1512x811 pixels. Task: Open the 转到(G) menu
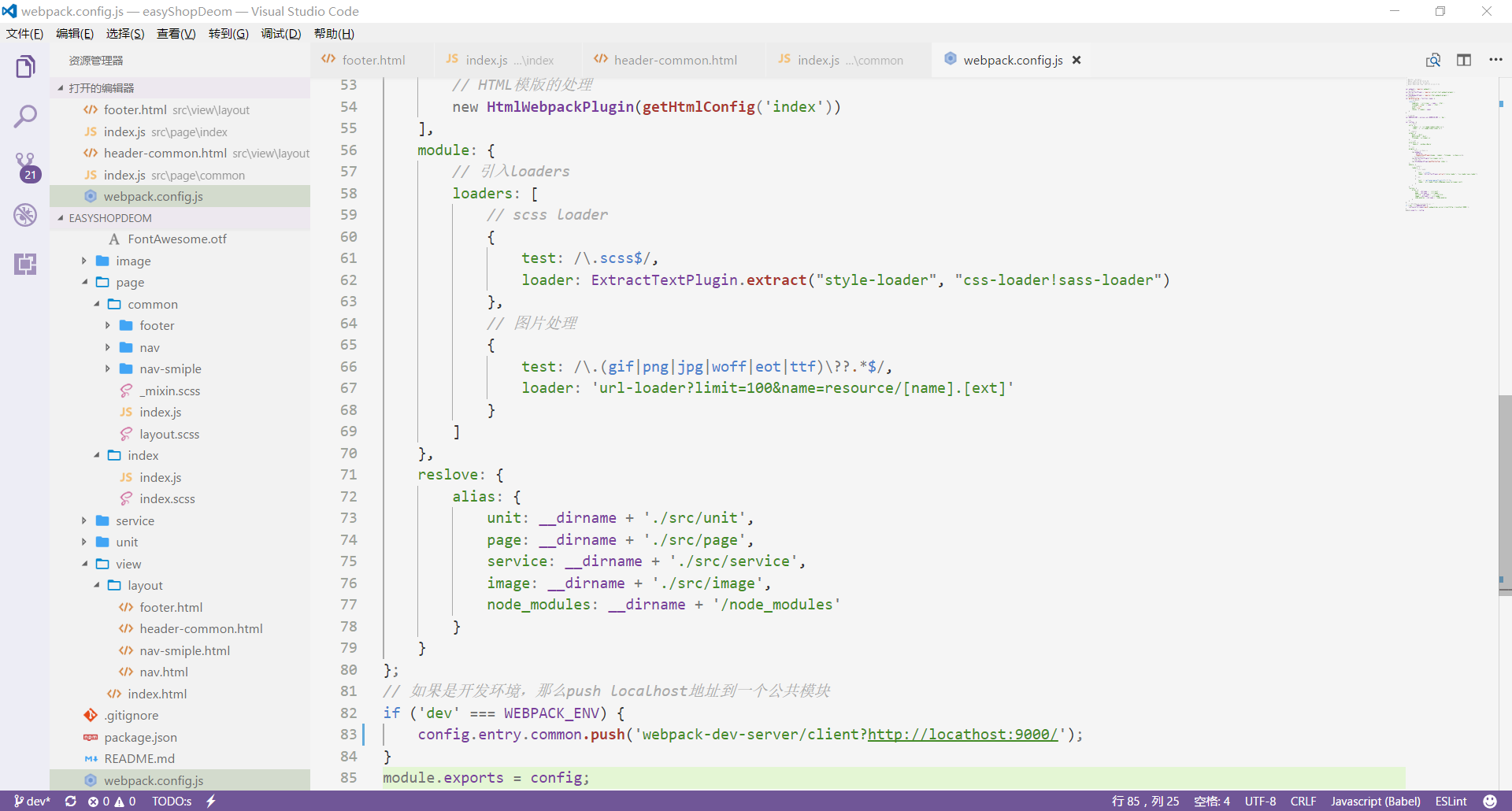(x=228, y=34)
